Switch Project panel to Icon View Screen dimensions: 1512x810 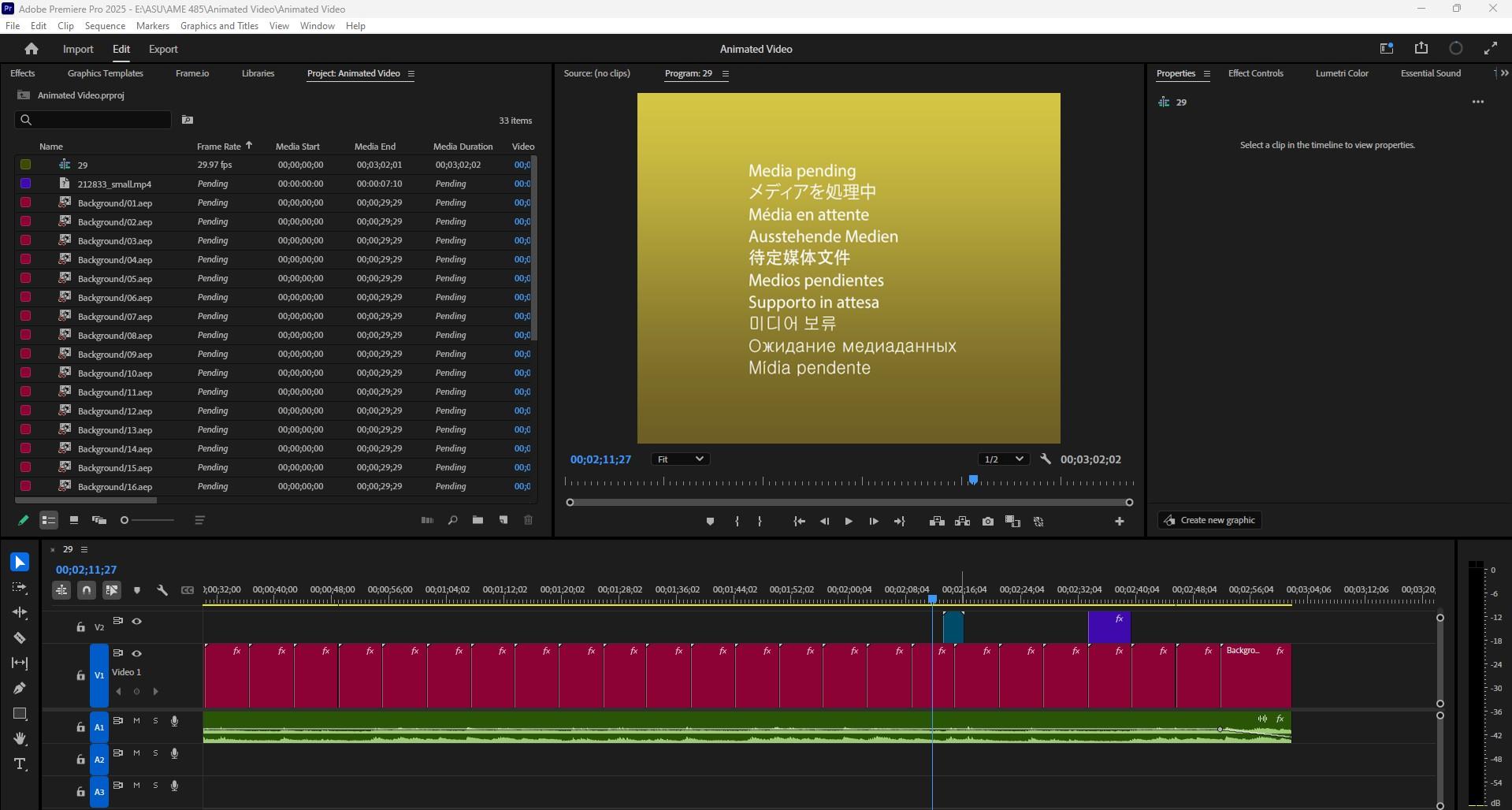(x=73, y=520)
